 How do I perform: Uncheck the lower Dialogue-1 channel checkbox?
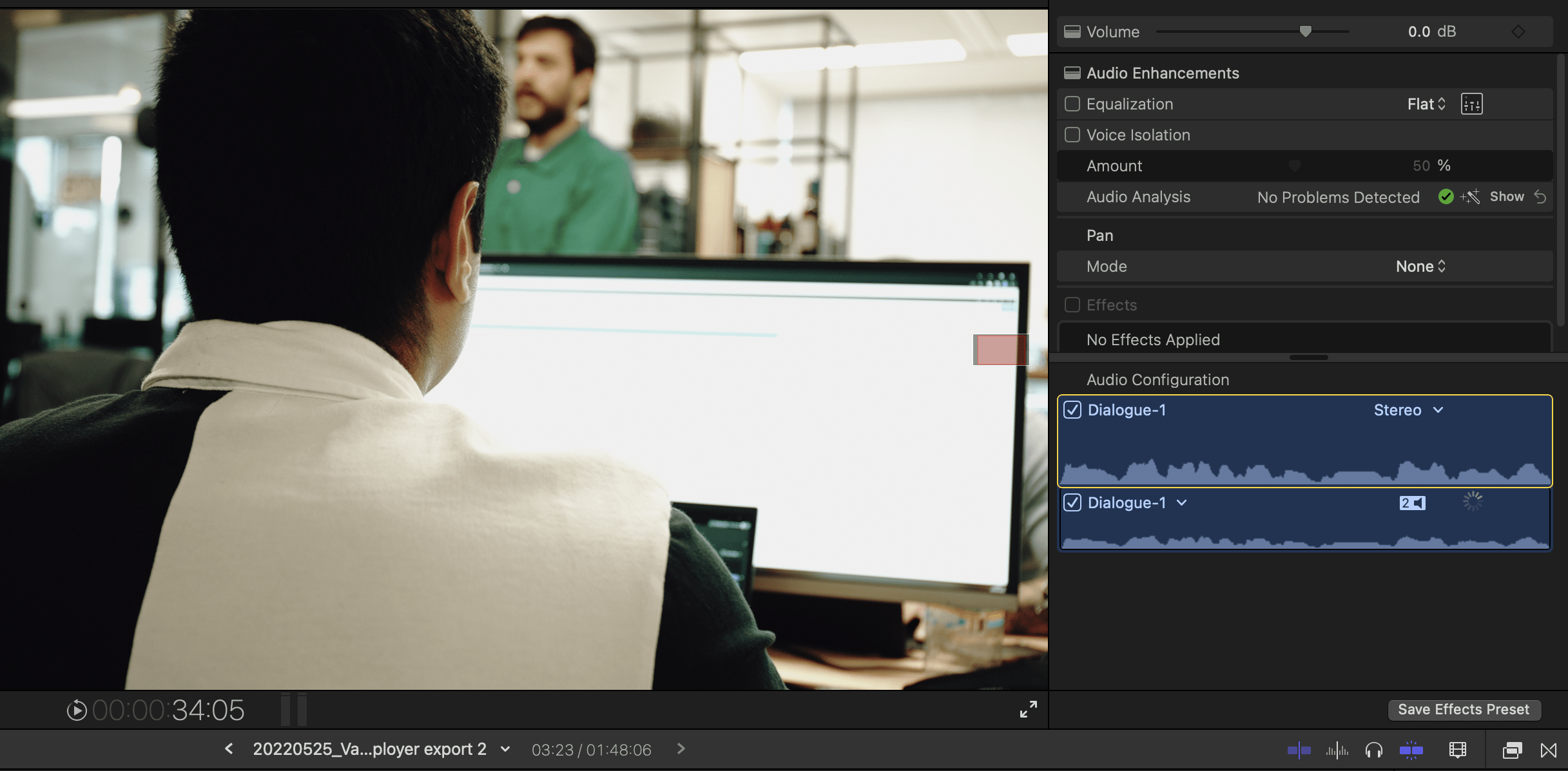pos(1072,503)
